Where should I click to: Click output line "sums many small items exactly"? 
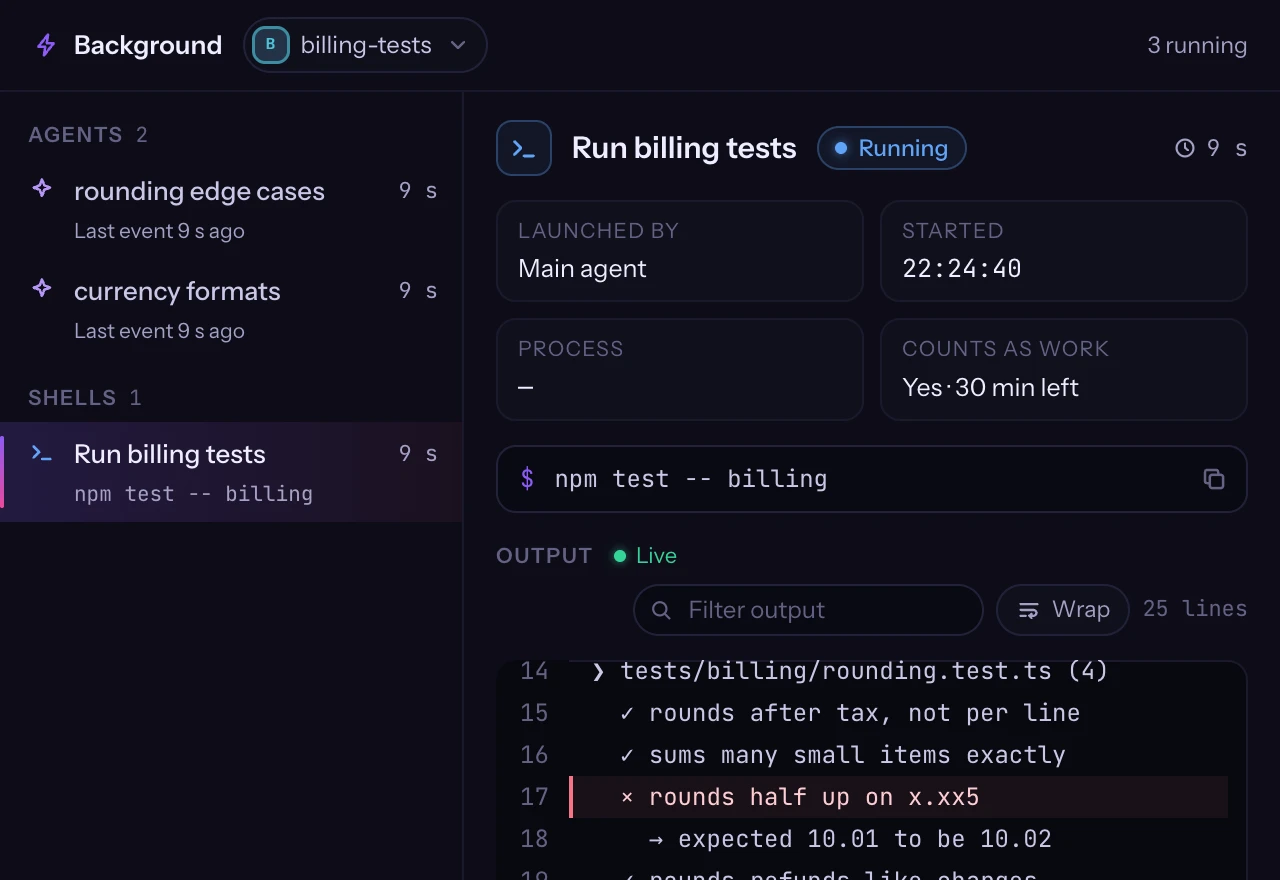coord(857,755)
